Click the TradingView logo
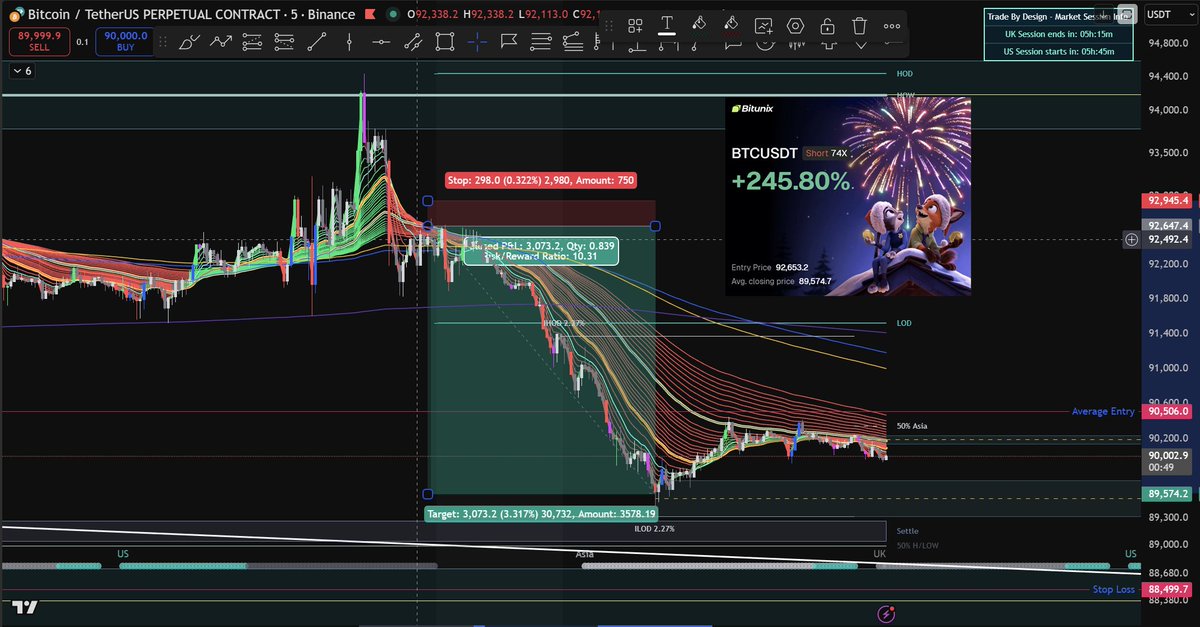1200x627 pixels. [25, 609]
